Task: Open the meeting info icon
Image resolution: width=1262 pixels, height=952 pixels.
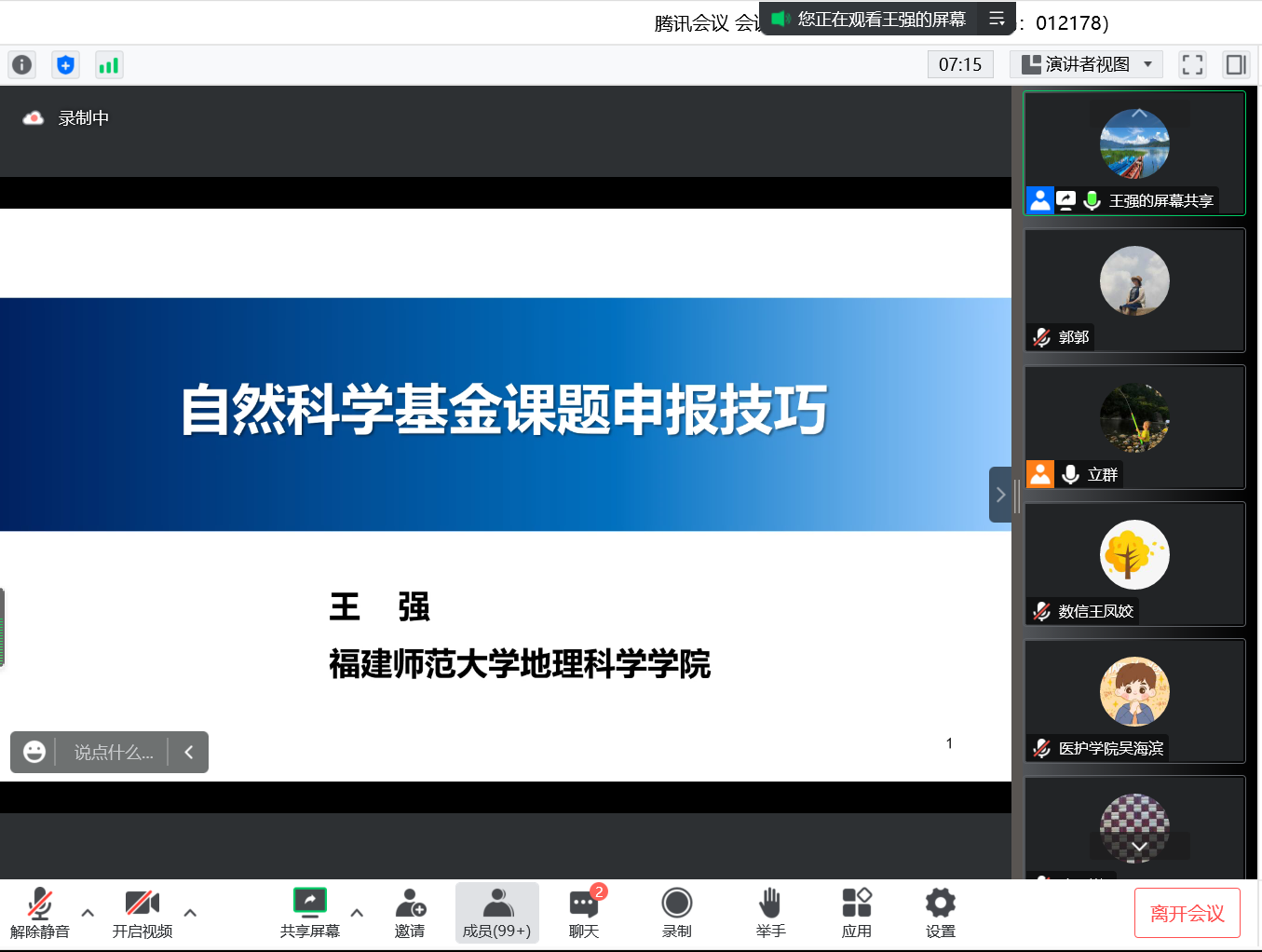Action: click(21, 64)
